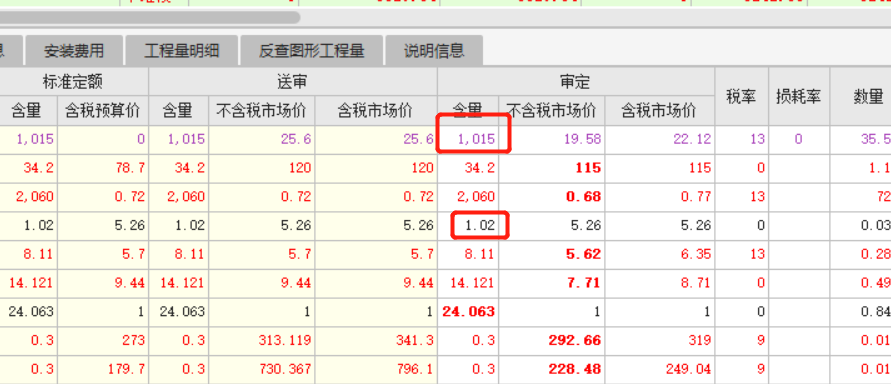
Task: Click the 送审 column group header
Action: tap(293, 82)
